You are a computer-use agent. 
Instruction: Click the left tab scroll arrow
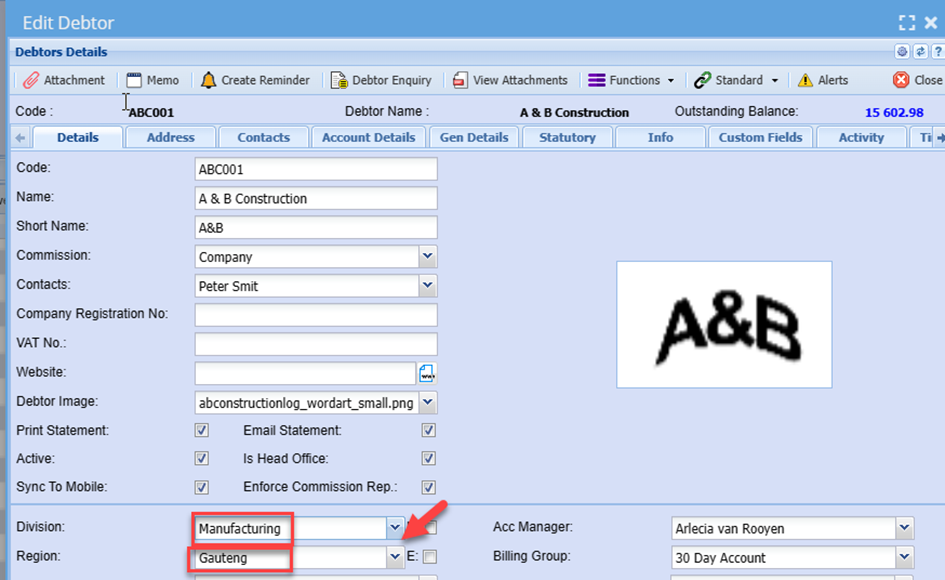coord(20,138)
